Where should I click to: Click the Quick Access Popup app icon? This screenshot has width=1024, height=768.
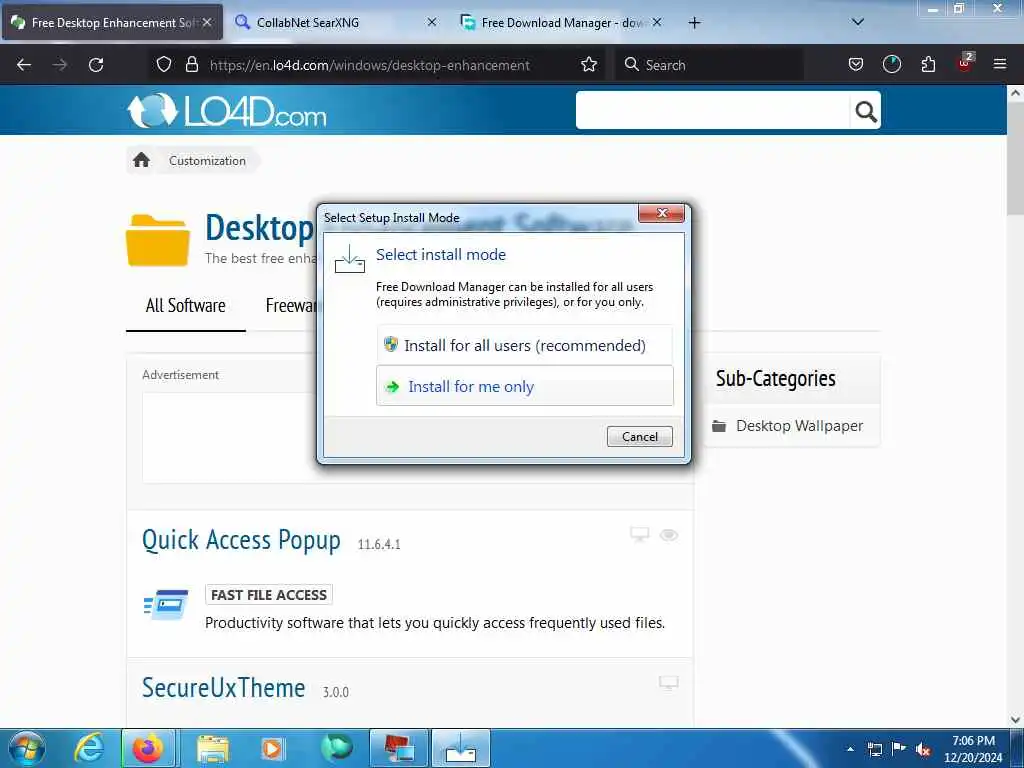[x=165, y=604]
